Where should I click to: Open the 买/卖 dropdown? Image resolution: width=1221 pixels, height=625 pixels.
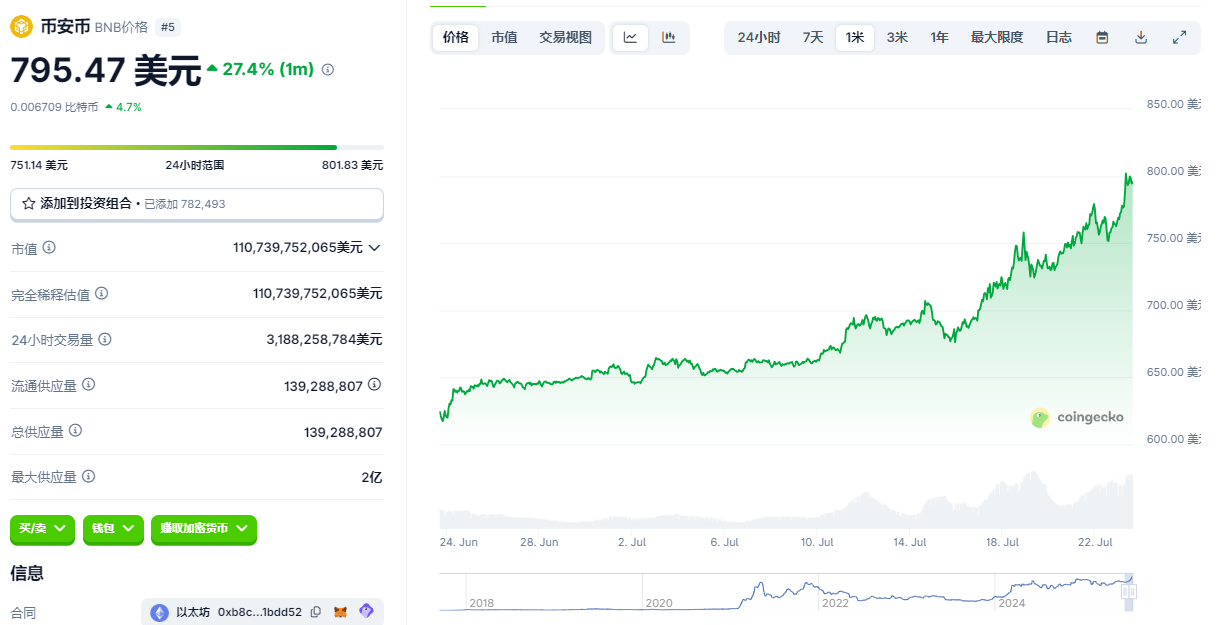point(41,530)
